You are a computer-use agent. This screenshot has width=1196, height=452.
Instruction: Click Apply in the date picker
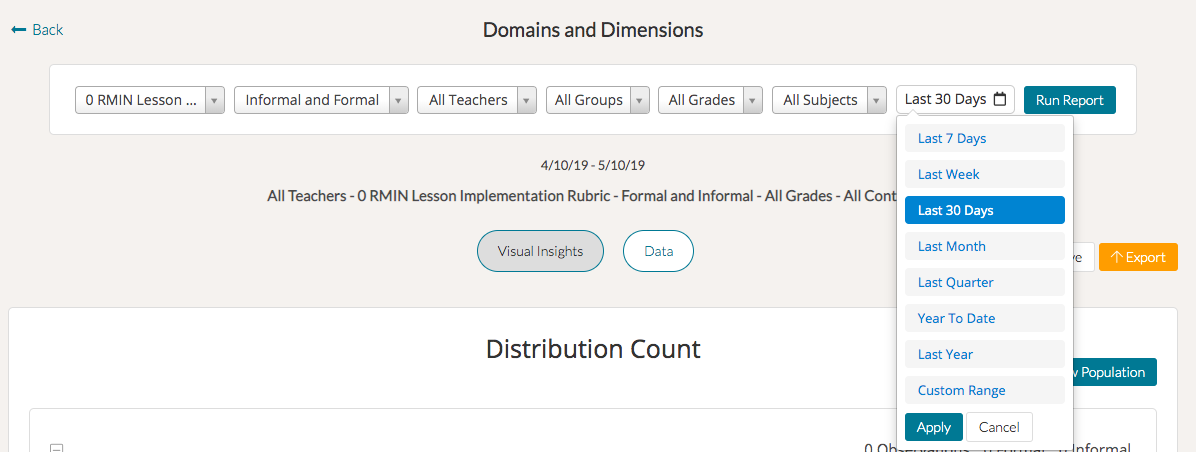click(x=933, y=427)
